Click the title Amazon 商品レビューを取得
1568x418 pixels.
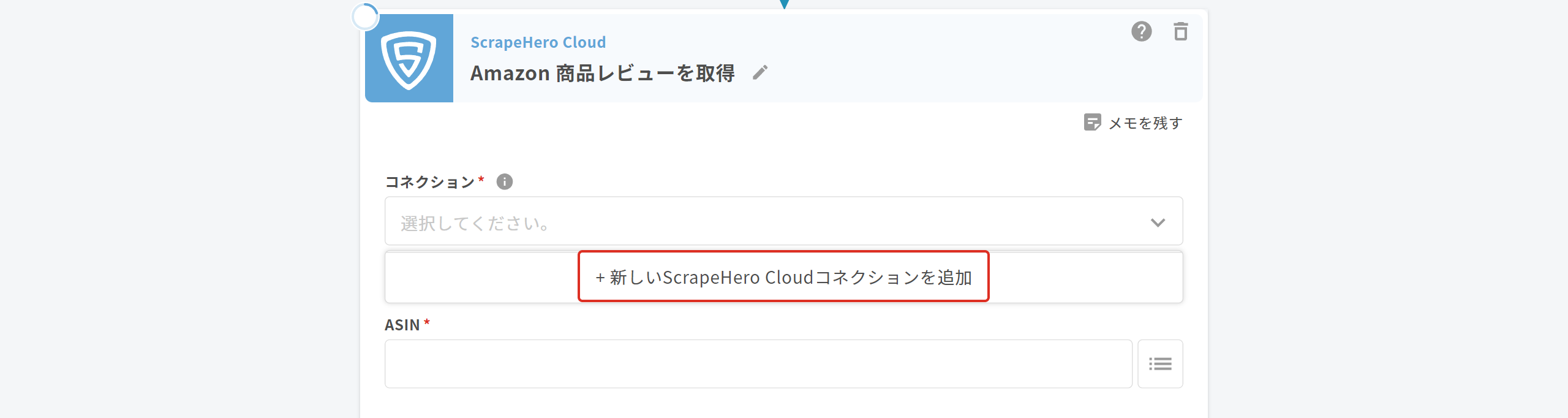pyautogui.click(x=602, y=74)
